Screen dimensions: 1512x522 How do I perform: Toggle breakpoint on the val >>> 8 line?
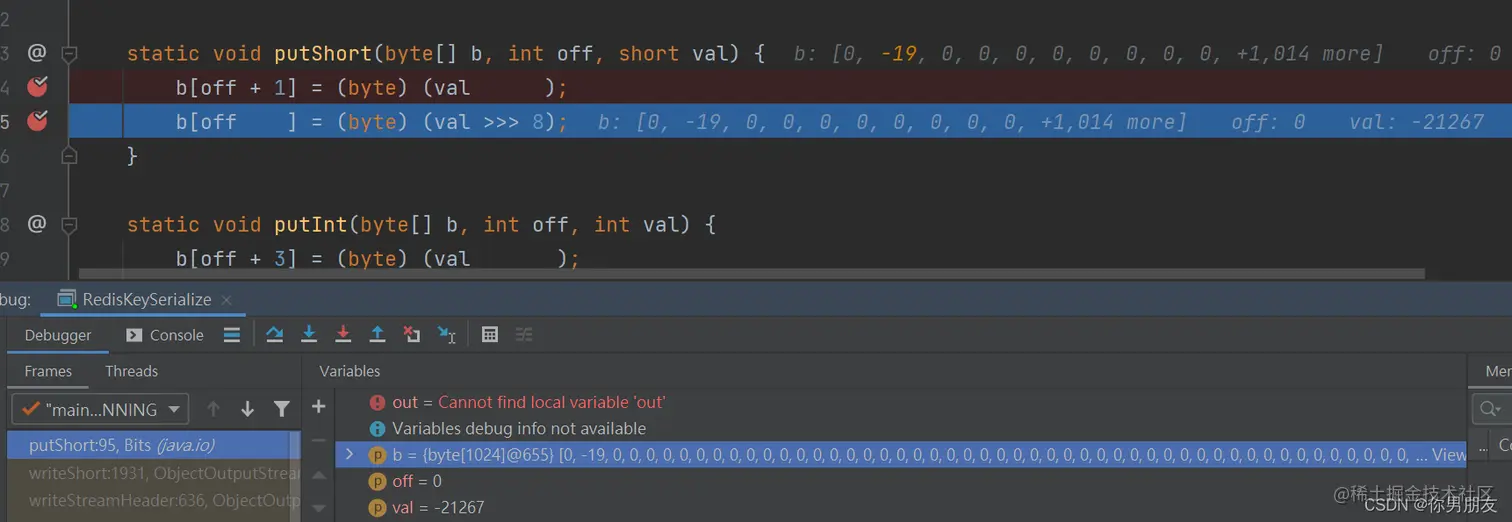tap(37, 122)
